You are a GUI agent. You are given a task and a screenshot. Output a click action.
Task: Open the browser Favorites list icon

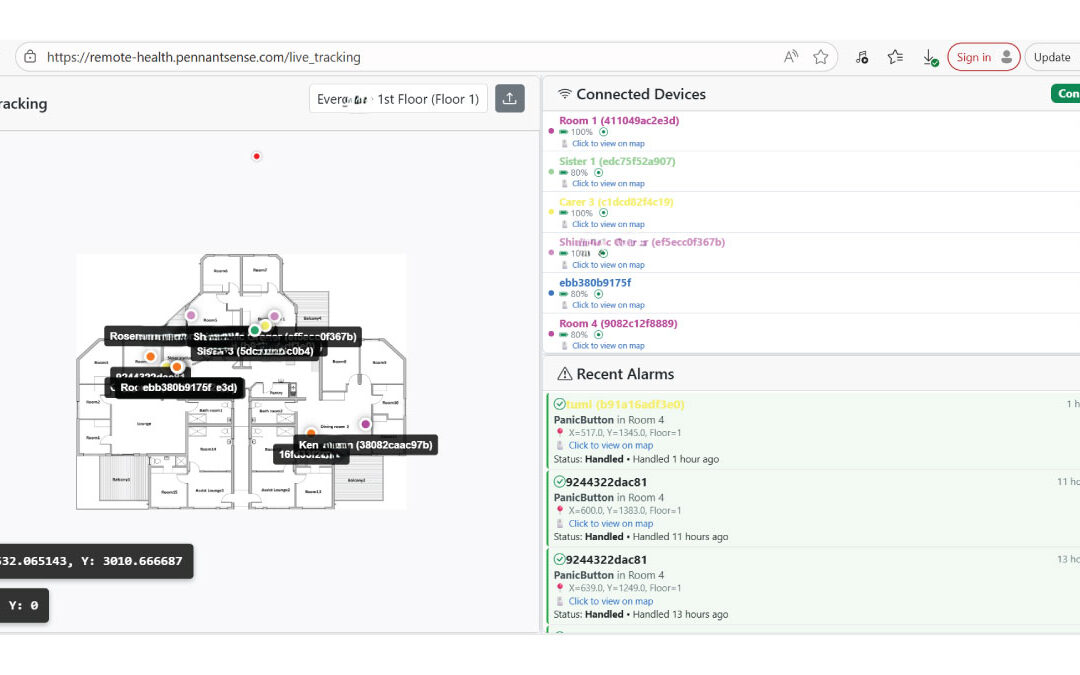click(x=895, y=57)
